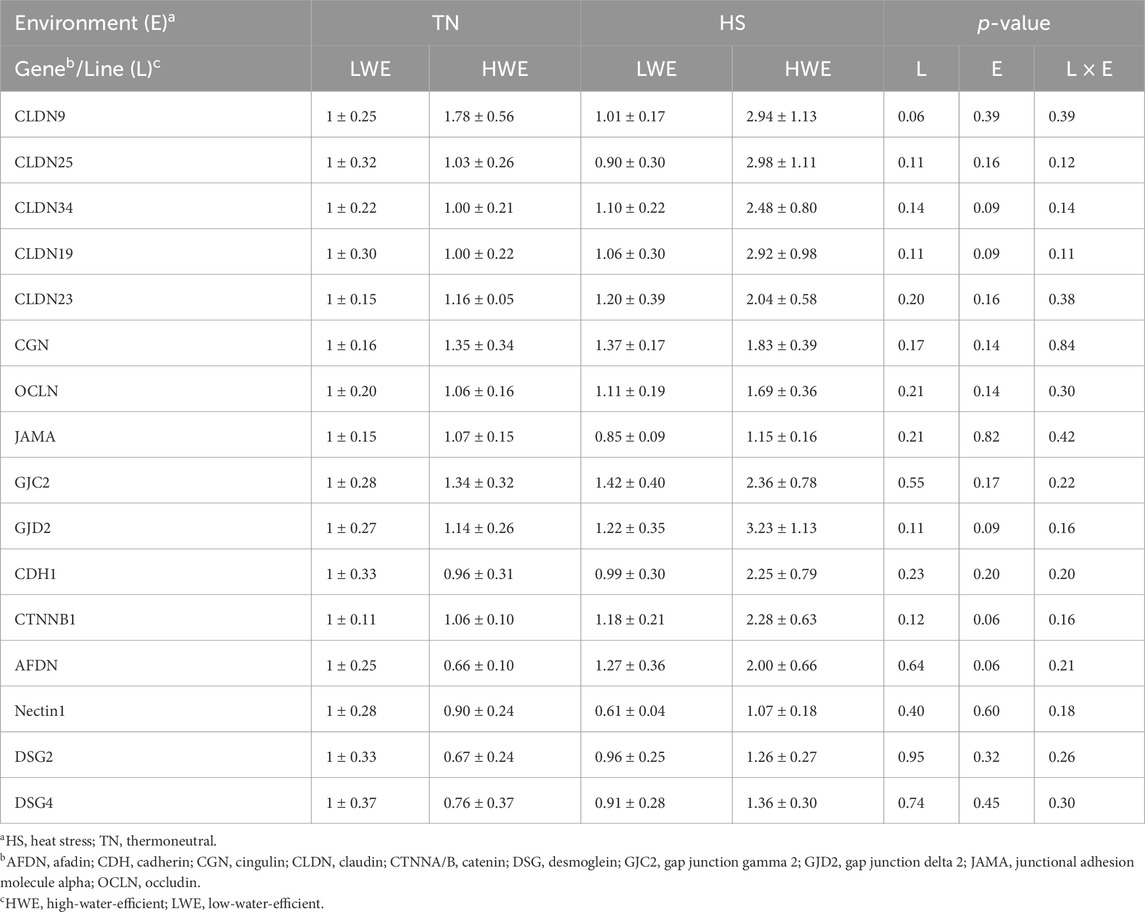Viewport: 1145px width, 912px height.
Task: Select the 3.23 ± 1.13 cell
Action: coord(781,528)
